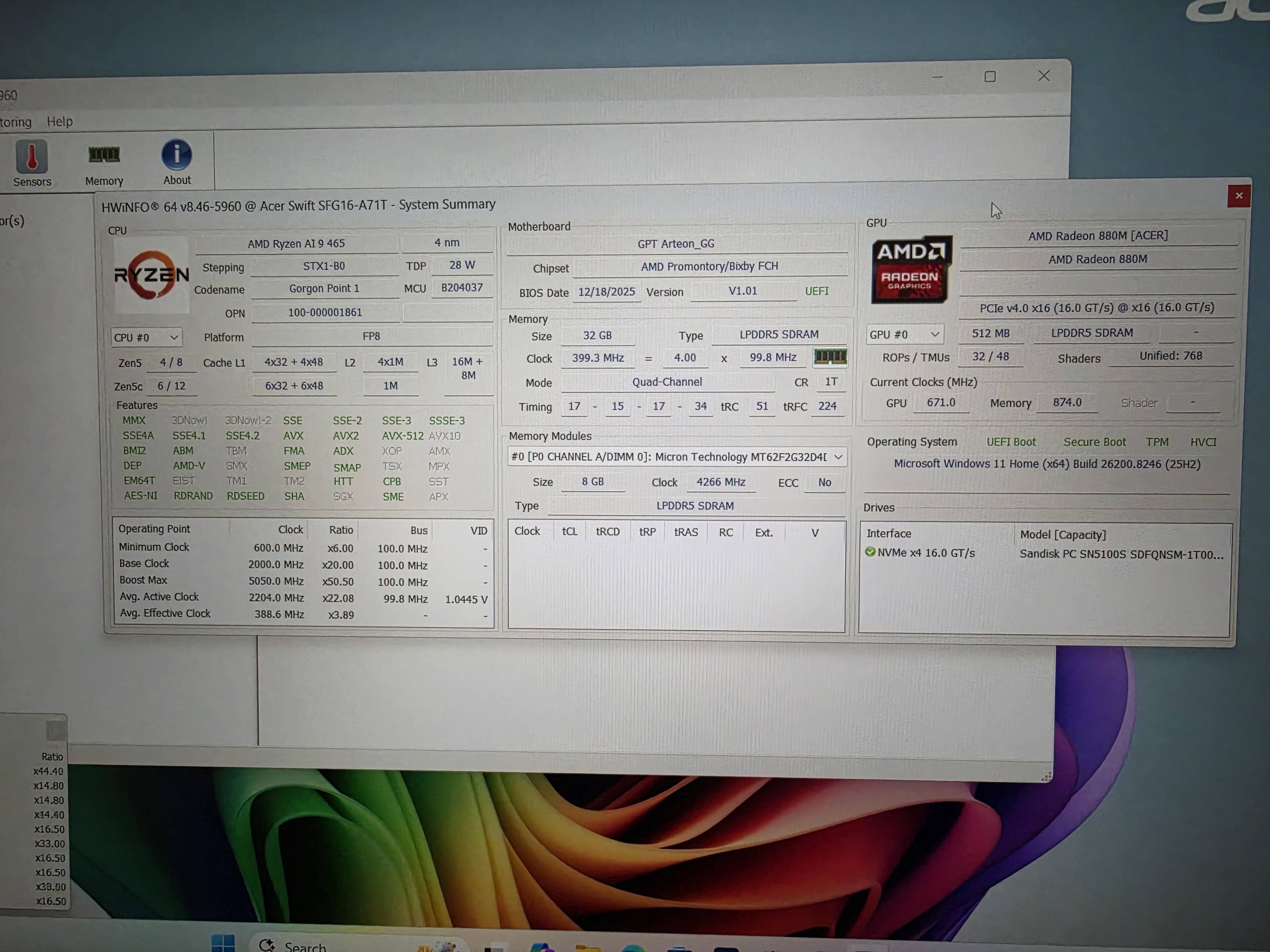The height and width of the screenshot is (952, 1270).
Task: Click the AVX-512 feature flag
Action: click(403, 436)
